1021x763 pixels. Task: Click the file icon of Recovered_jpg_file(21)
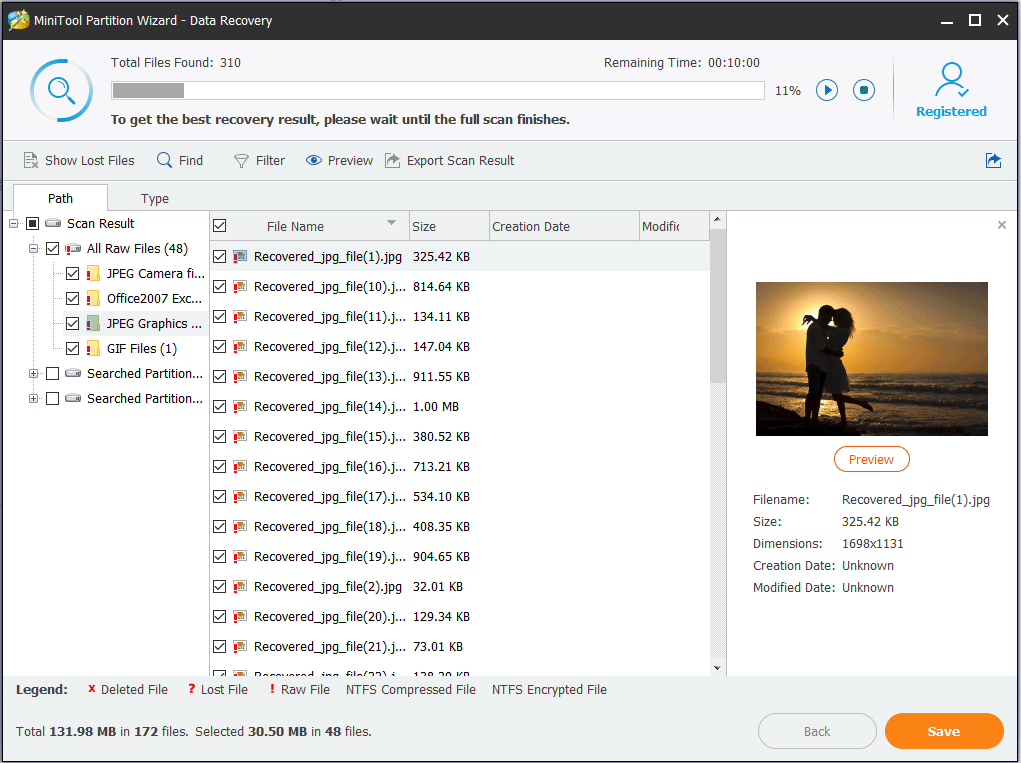coord(240,646)
